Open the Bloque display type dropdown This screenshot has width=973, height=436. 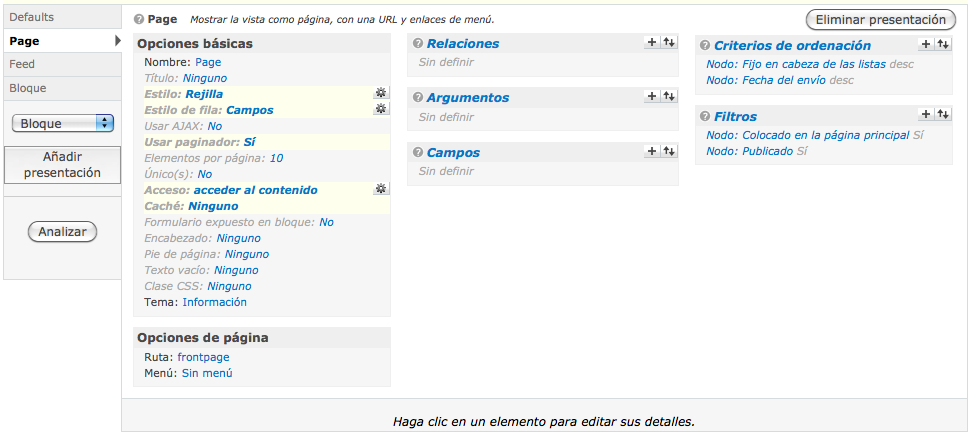pyautogui.click(x=63, y=123)
